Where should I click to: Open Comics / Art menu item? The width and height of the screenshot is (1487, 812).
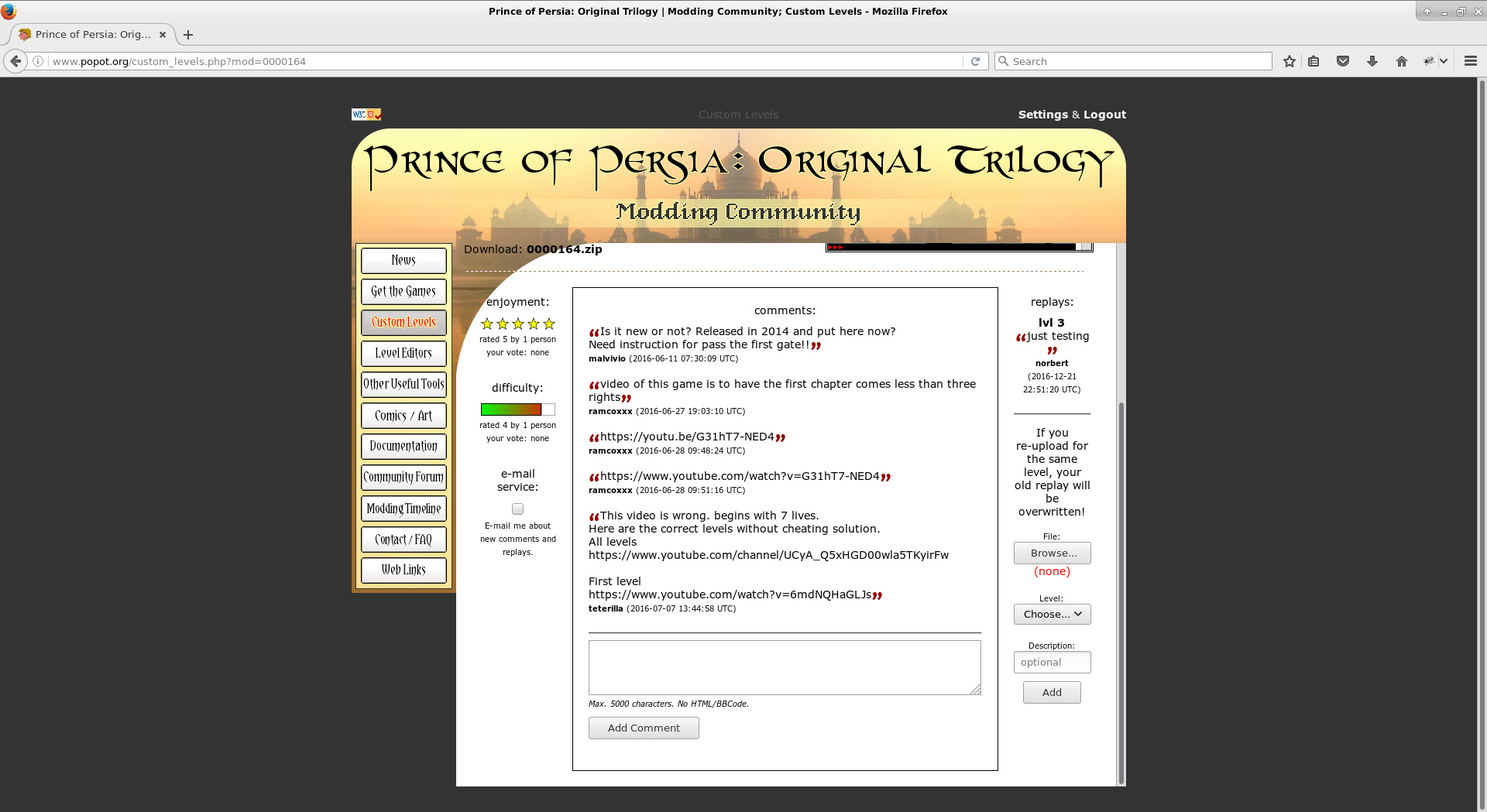[404, 416]
